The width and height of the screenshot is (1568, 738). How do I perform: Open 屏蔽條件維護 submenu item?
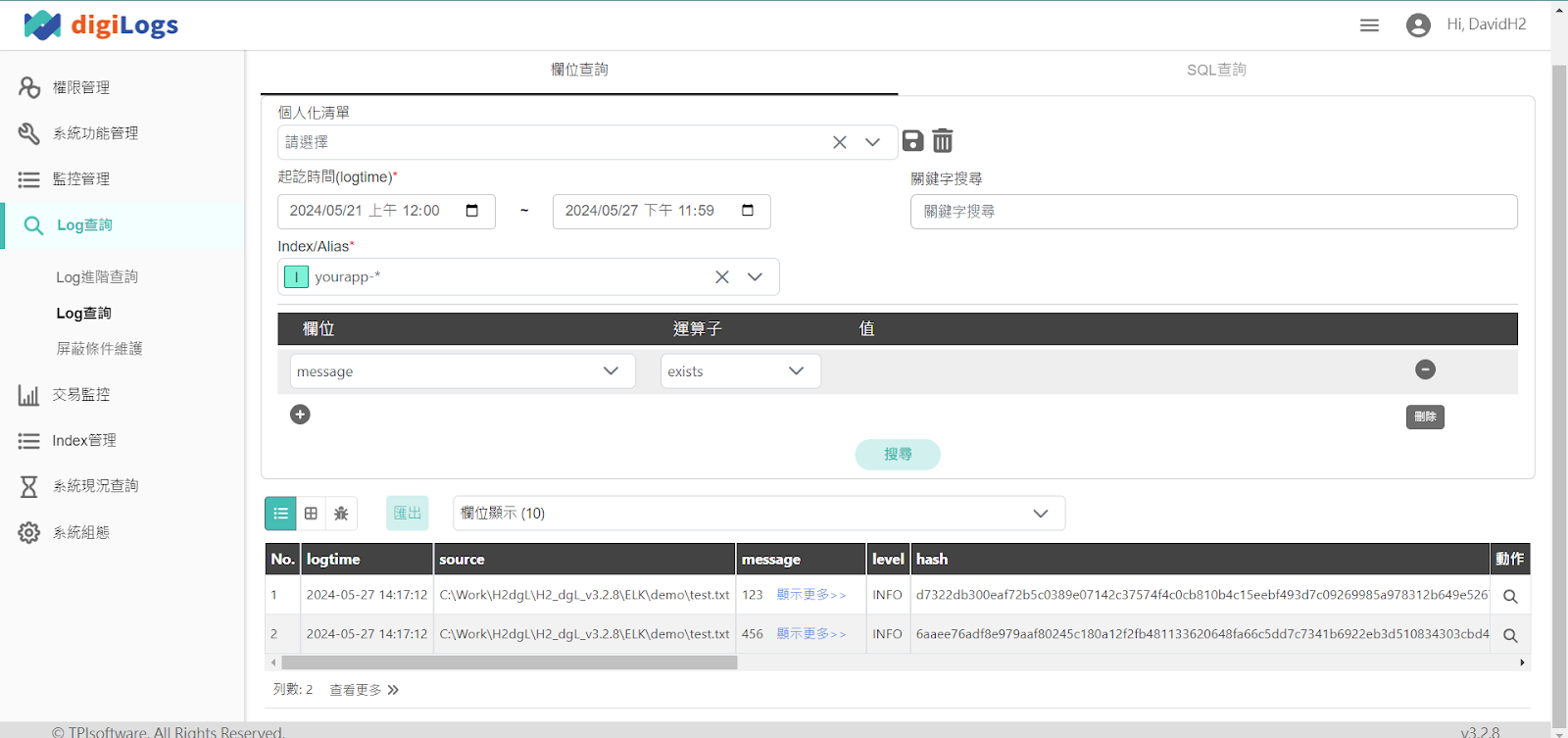[99, 349]
